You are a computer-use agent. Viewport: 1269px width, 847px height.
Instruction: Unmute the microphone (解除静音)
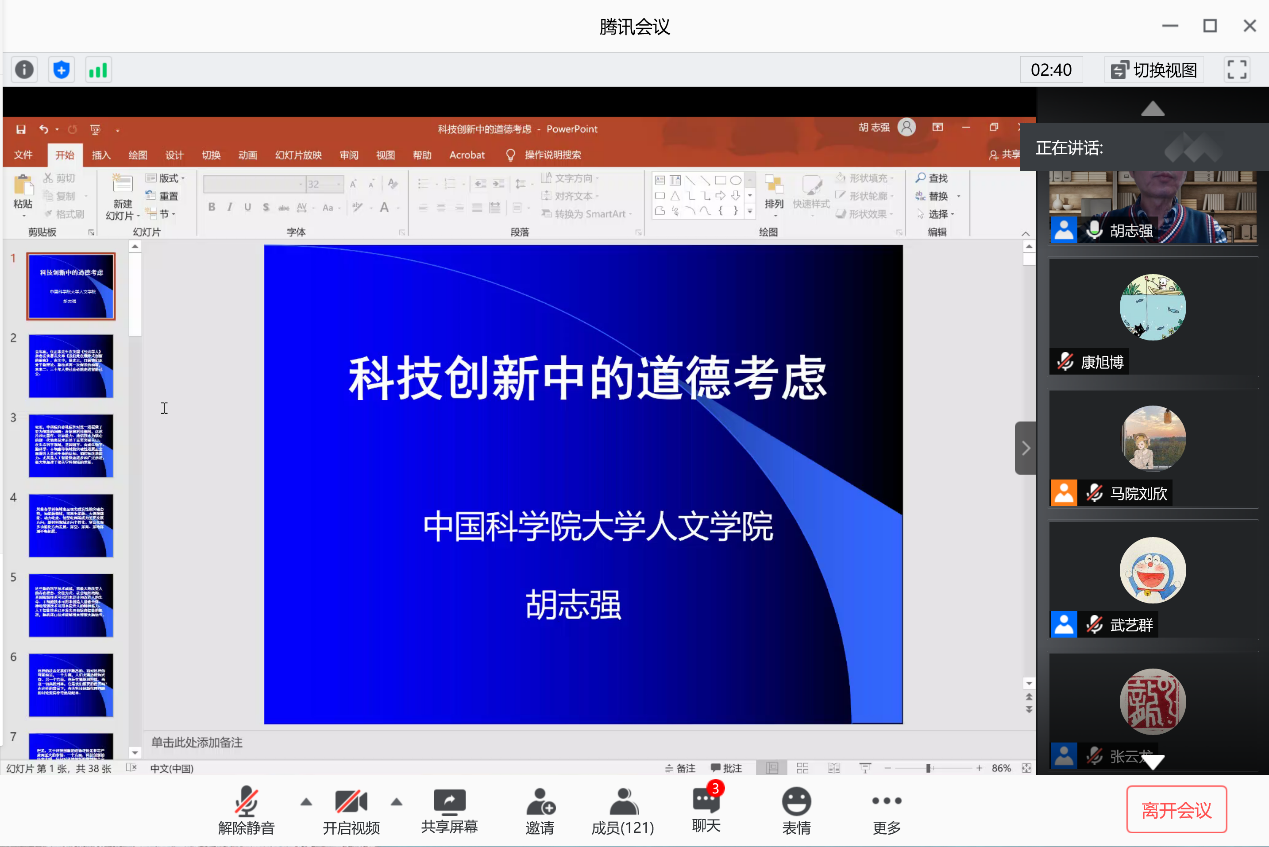pyautogui.click(x=246, y=810)
